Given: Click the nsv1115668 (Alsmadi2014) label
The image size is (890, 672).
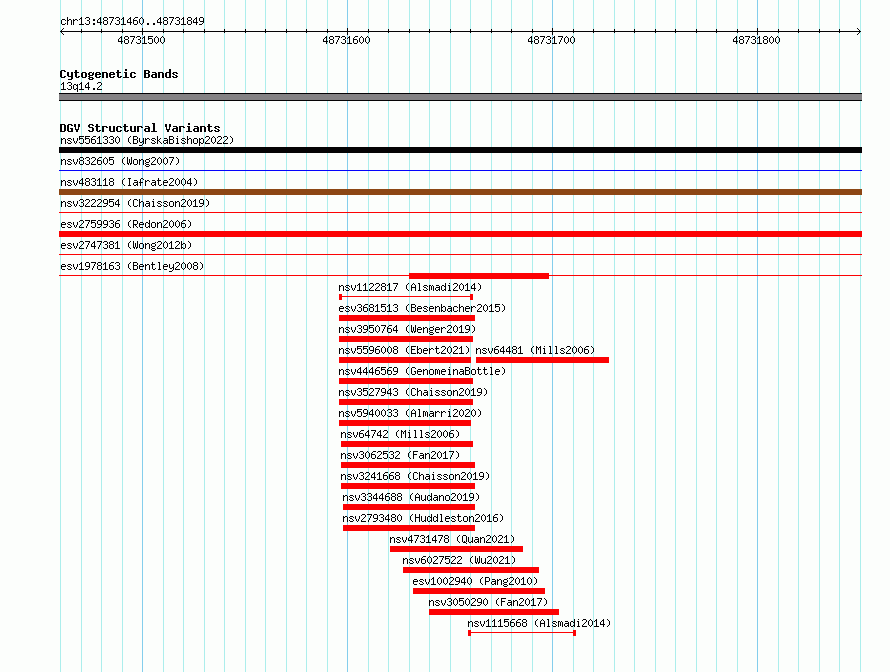Looking at the screenshot, I should point(539,623).
